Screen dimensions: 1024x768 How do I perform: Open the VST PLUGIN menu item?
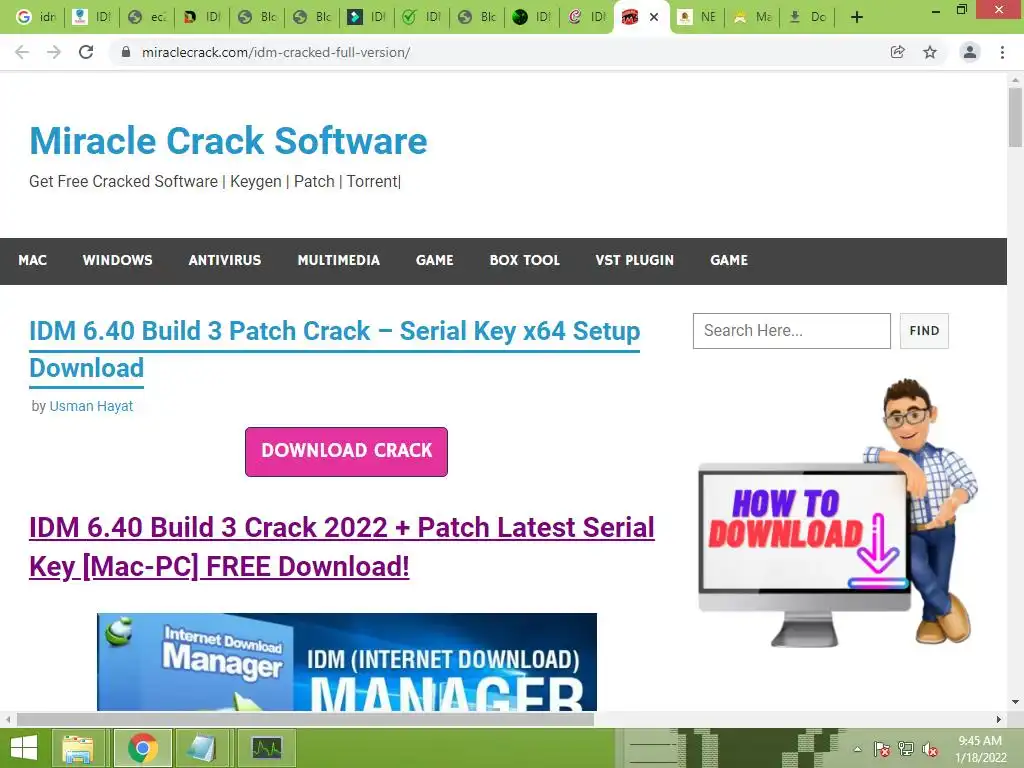[634, 261]
